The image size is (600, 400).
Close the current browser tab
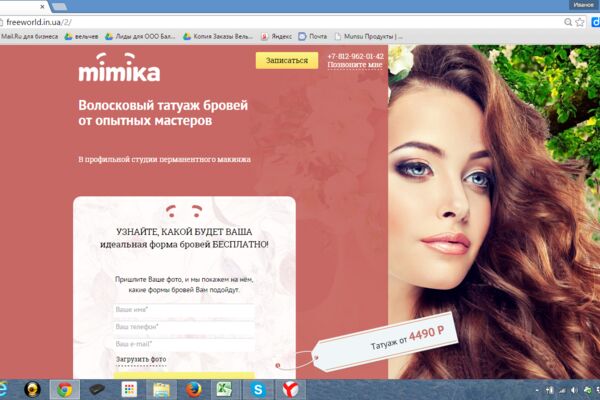42,7
